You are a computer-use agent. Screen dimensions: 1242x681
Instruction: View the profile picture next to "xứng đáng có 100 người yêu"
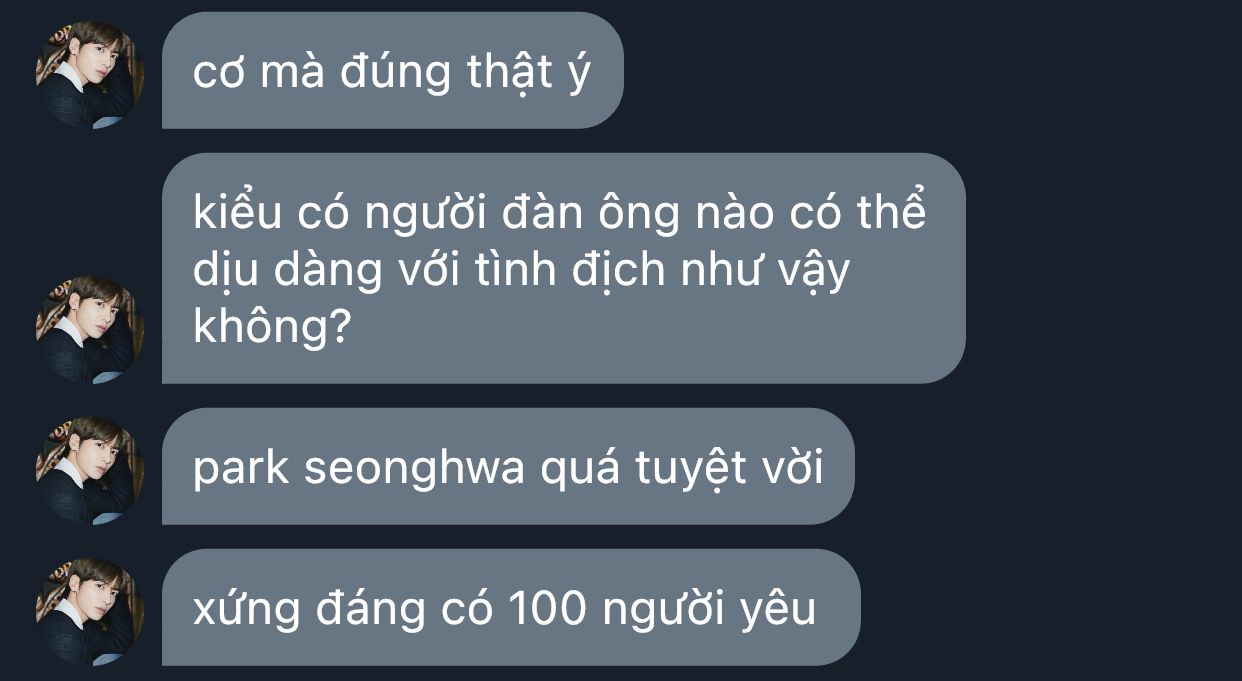(x=90, y=611)
